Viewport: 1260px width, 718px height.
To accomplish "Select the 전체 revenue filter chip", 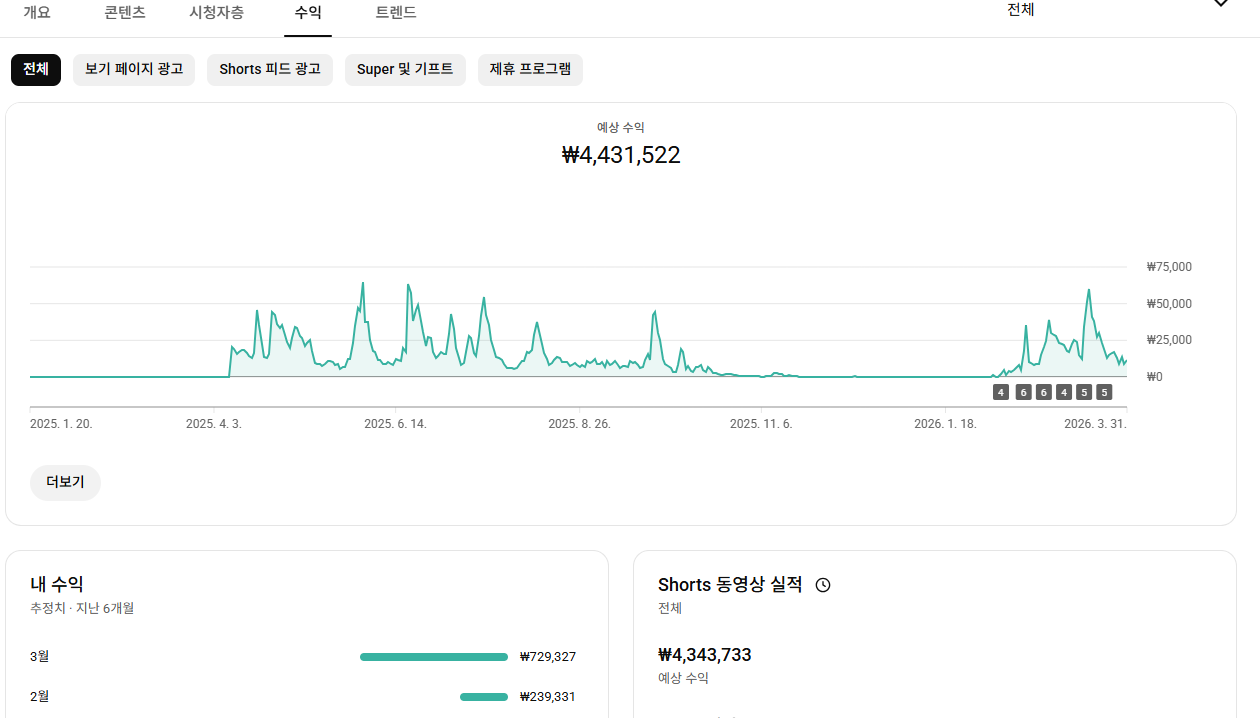I will (36, 69).
